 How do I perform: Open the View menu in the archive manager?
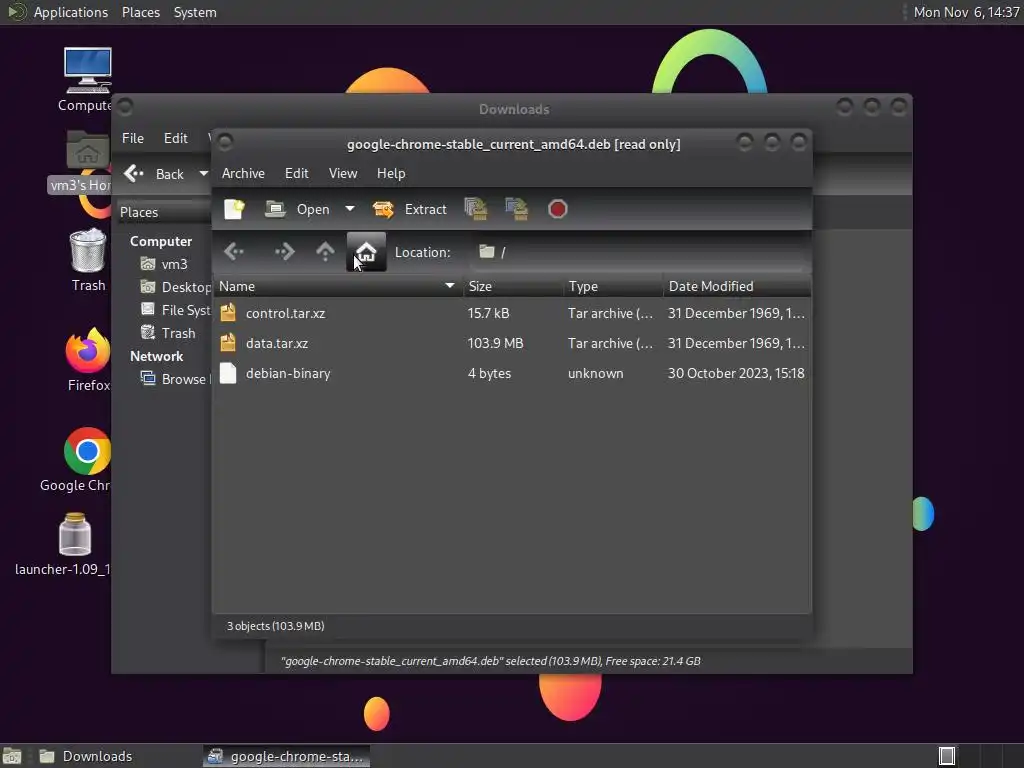point(343,173)
